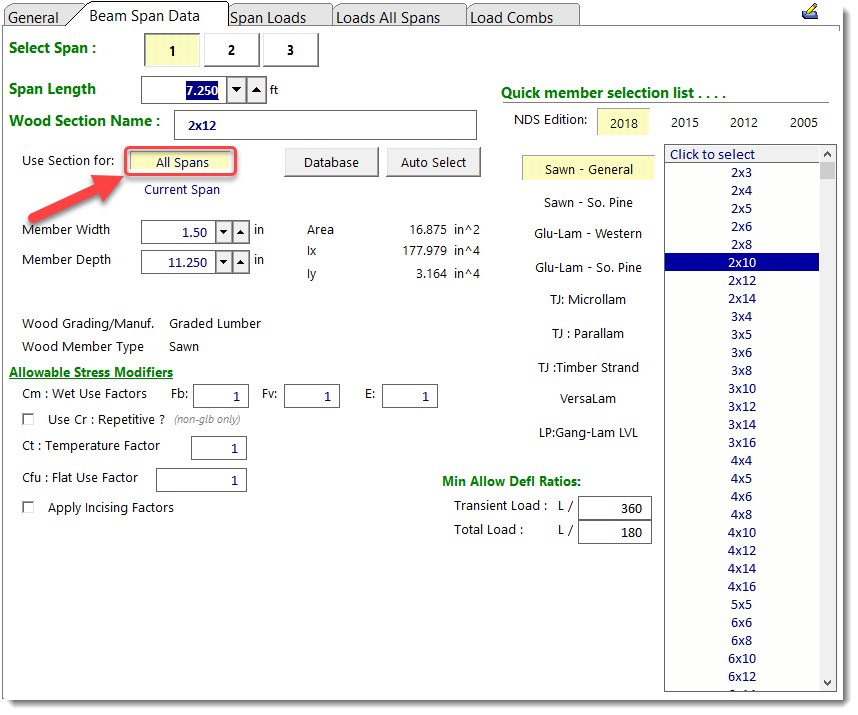Image resolution: width=858 pixels, height=715 pixels.
Task: Open the wood section Database
Action: pyautogui.click(x=331, y=163)
